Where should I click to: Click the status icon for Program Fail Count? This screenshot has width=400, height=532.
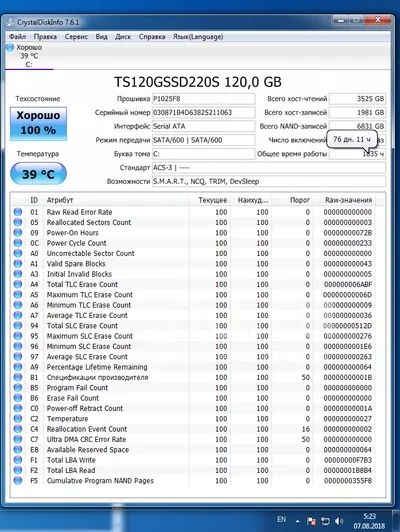click(x=18, y=388)
